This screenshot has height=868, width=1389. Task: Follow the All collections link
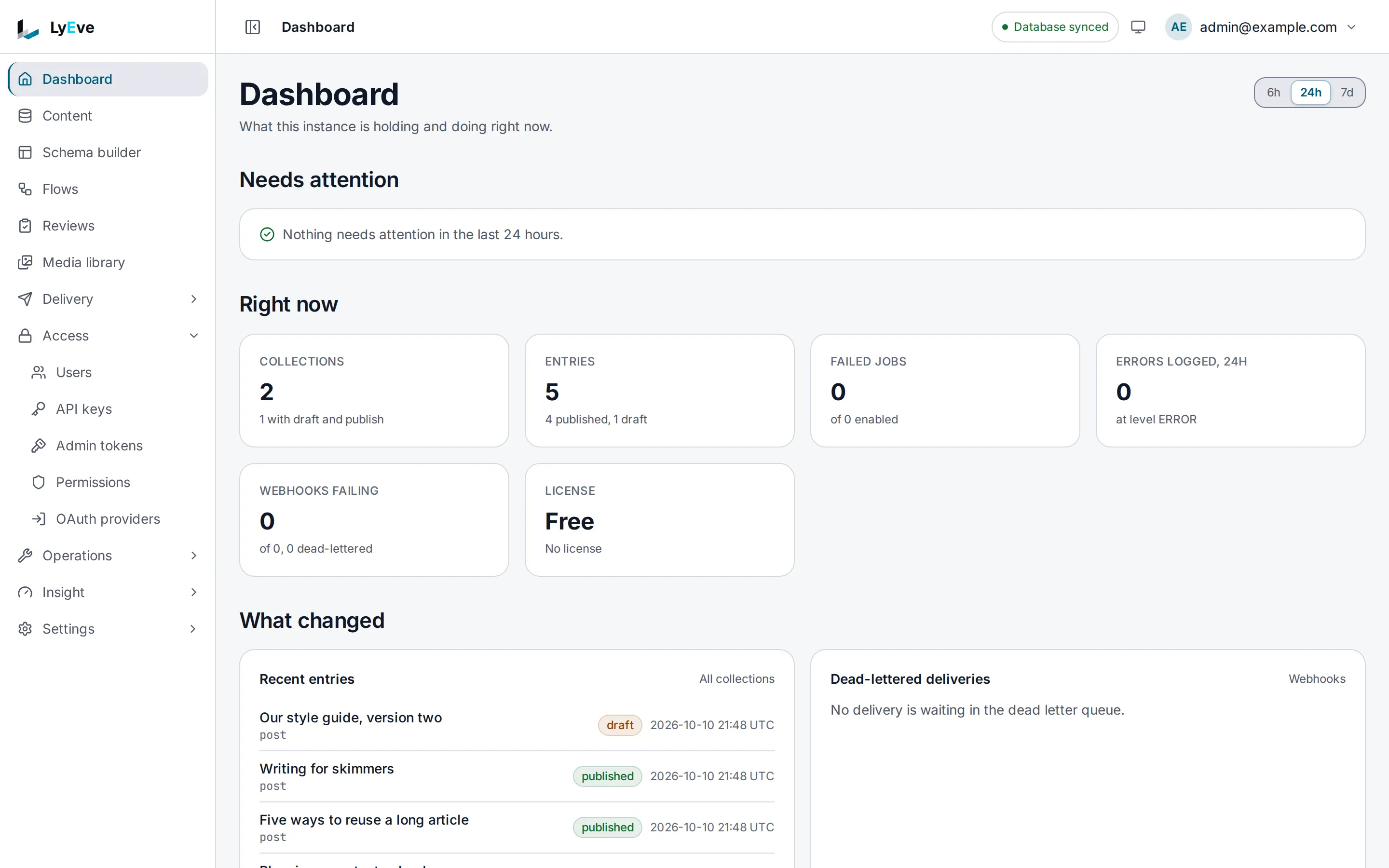click(x=736, y=678)
